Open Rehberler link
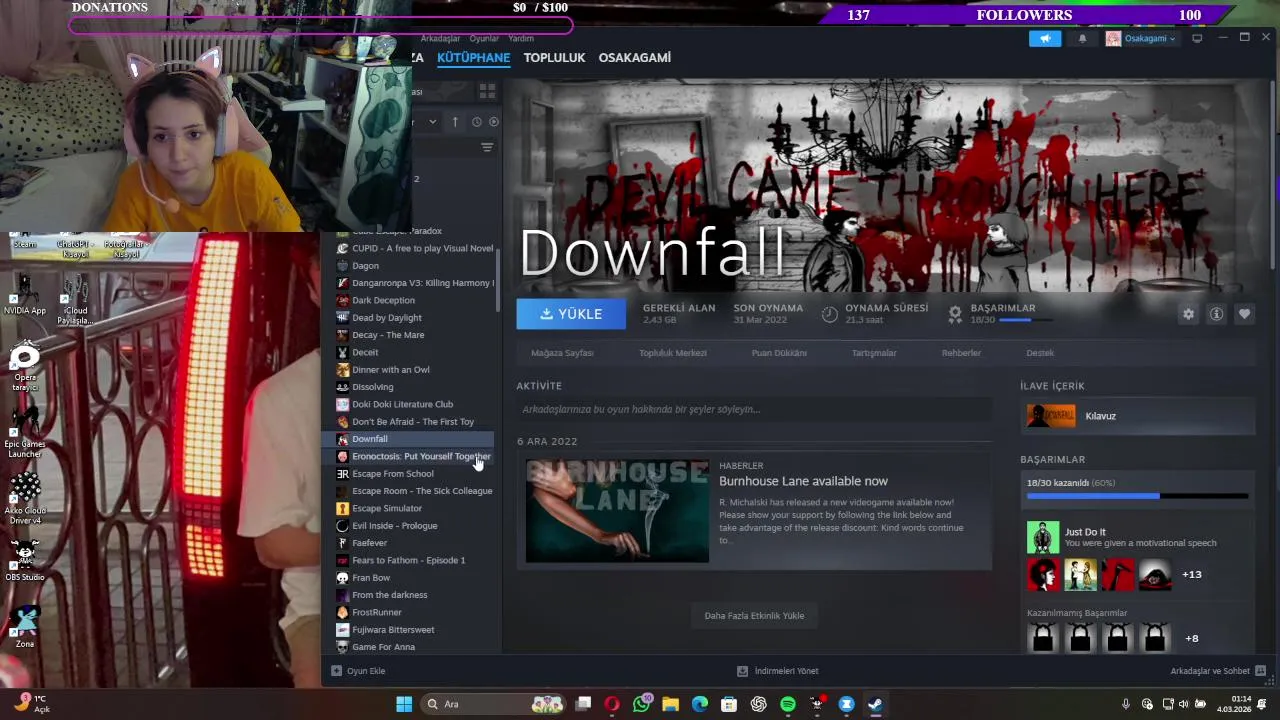 (x=961, y=353)
